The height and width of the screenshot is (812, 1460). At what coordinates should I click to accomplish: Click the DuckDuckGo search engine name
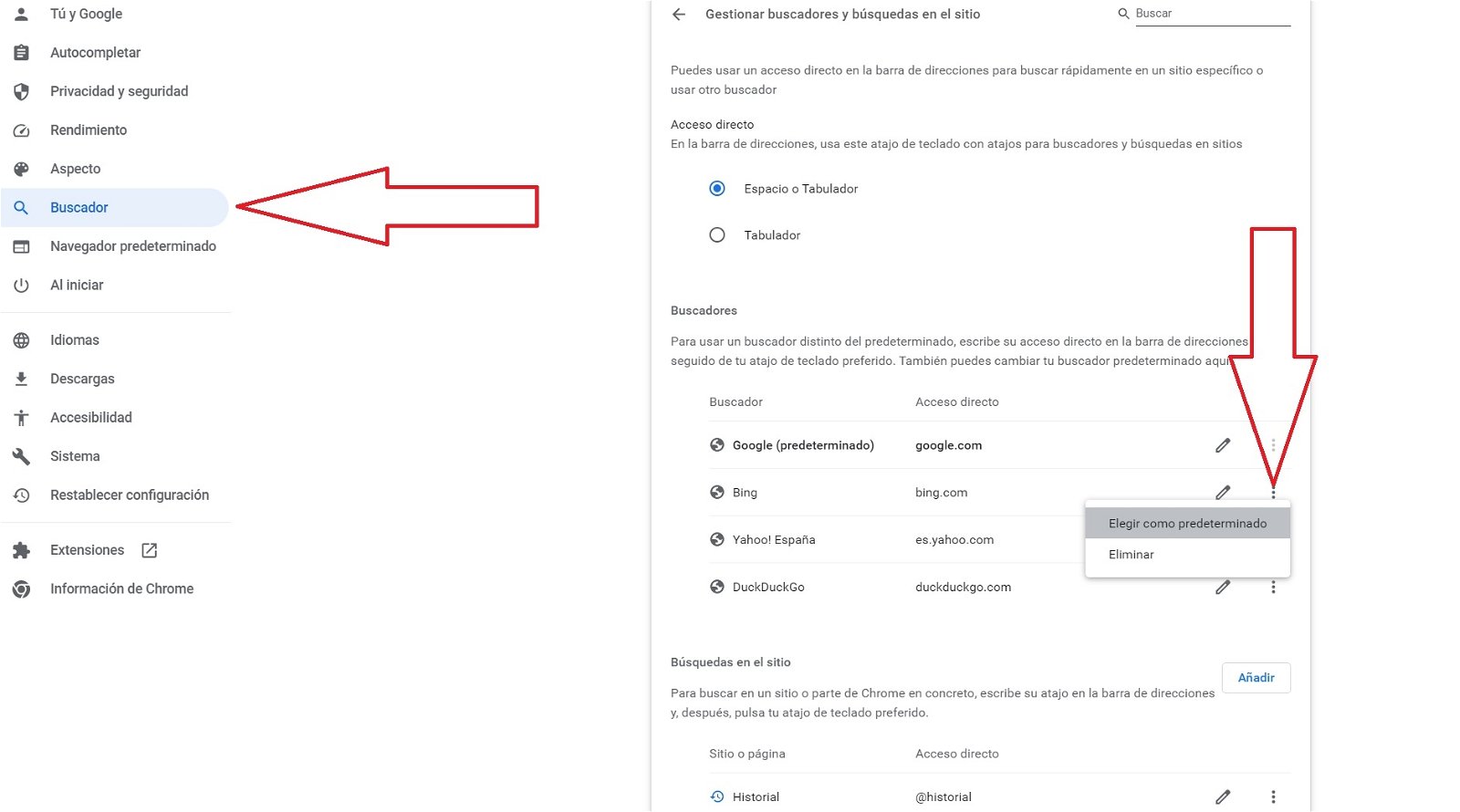[x=768, y=587]
